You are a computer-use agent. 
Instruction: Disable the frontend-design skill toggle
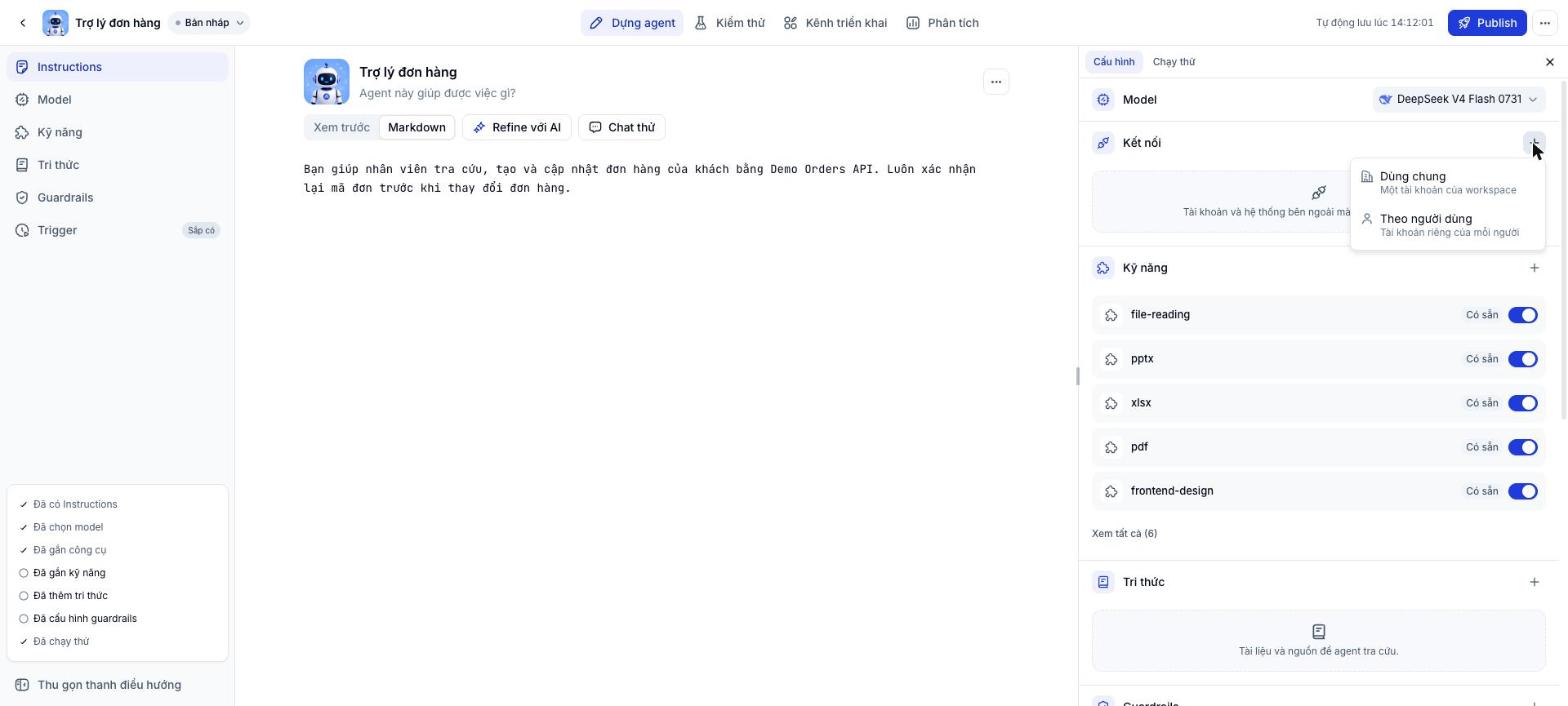(1522, 491)
